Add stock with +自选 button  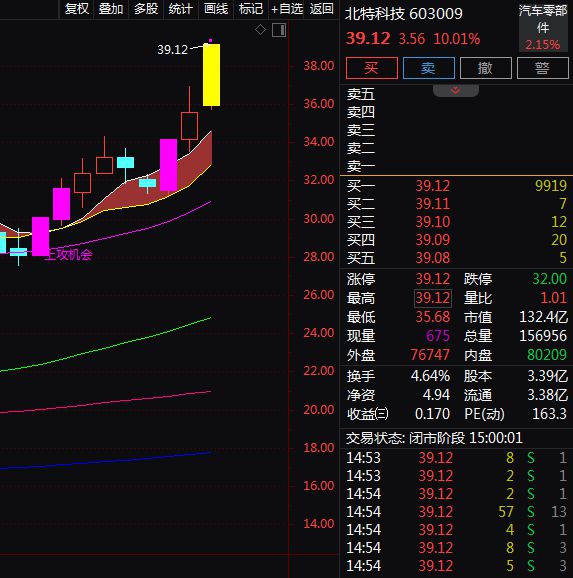point(286,8)
